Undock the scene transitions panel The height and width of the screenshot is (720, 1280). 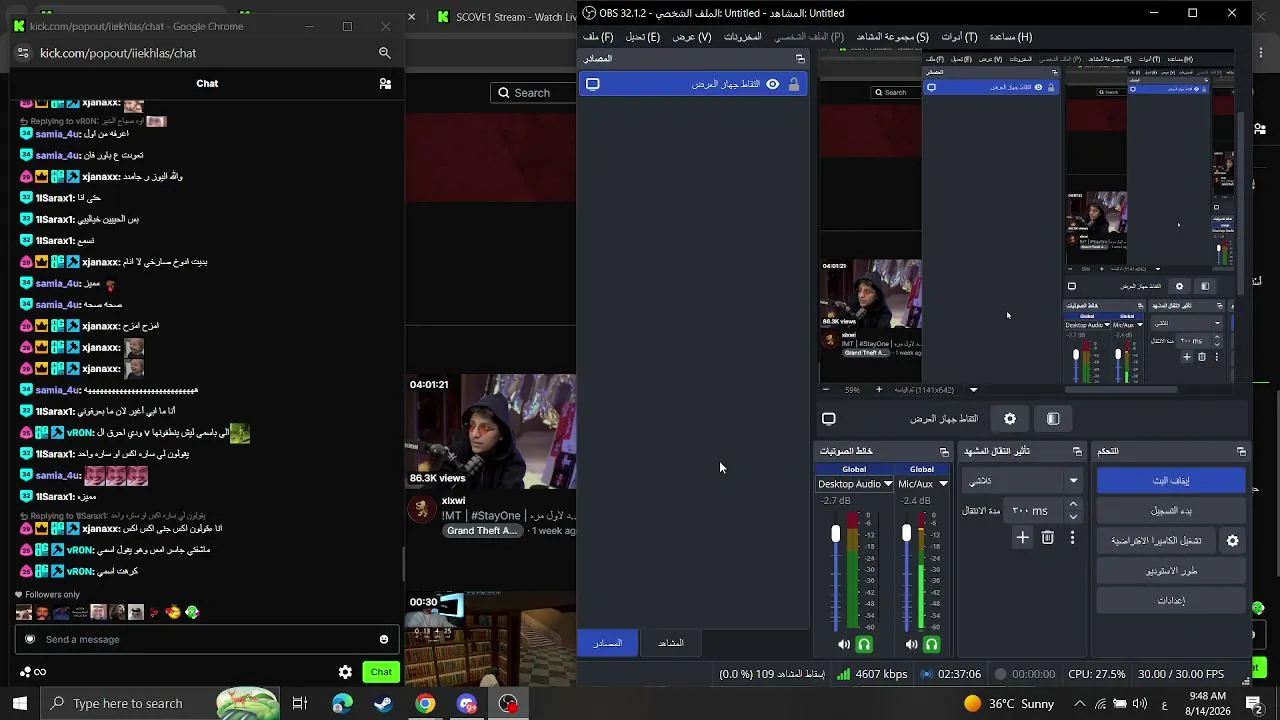(x=1077, y=452)
